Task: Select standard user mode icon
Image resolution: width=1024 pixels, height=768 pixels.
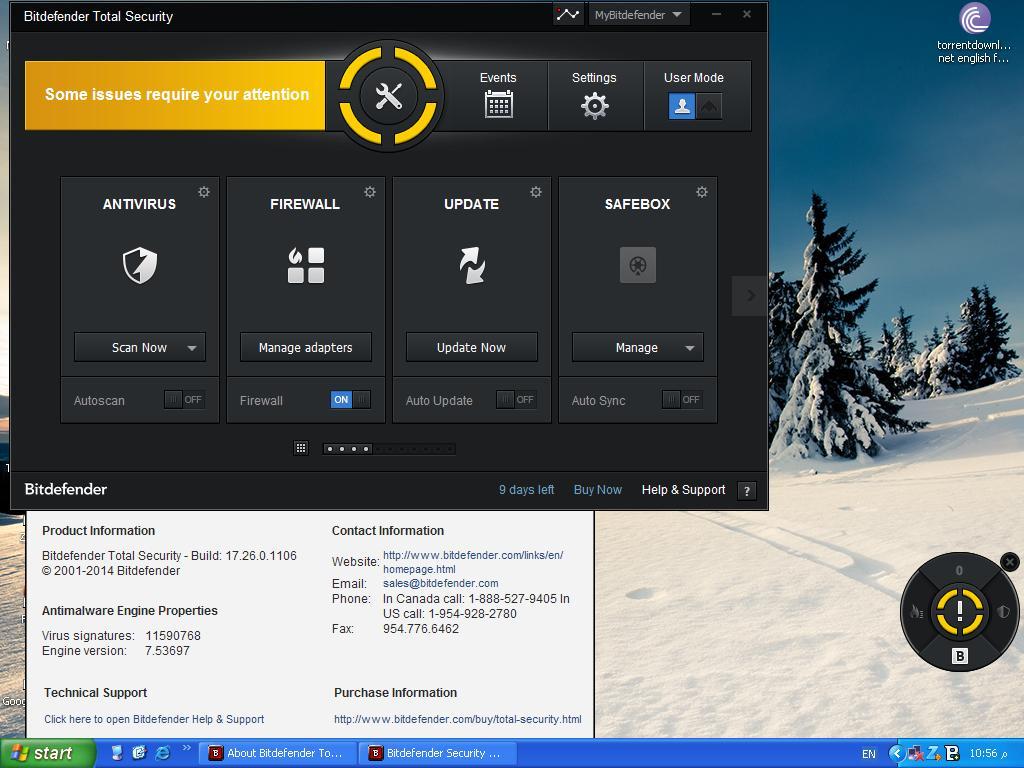Action: tap(682, 106)
